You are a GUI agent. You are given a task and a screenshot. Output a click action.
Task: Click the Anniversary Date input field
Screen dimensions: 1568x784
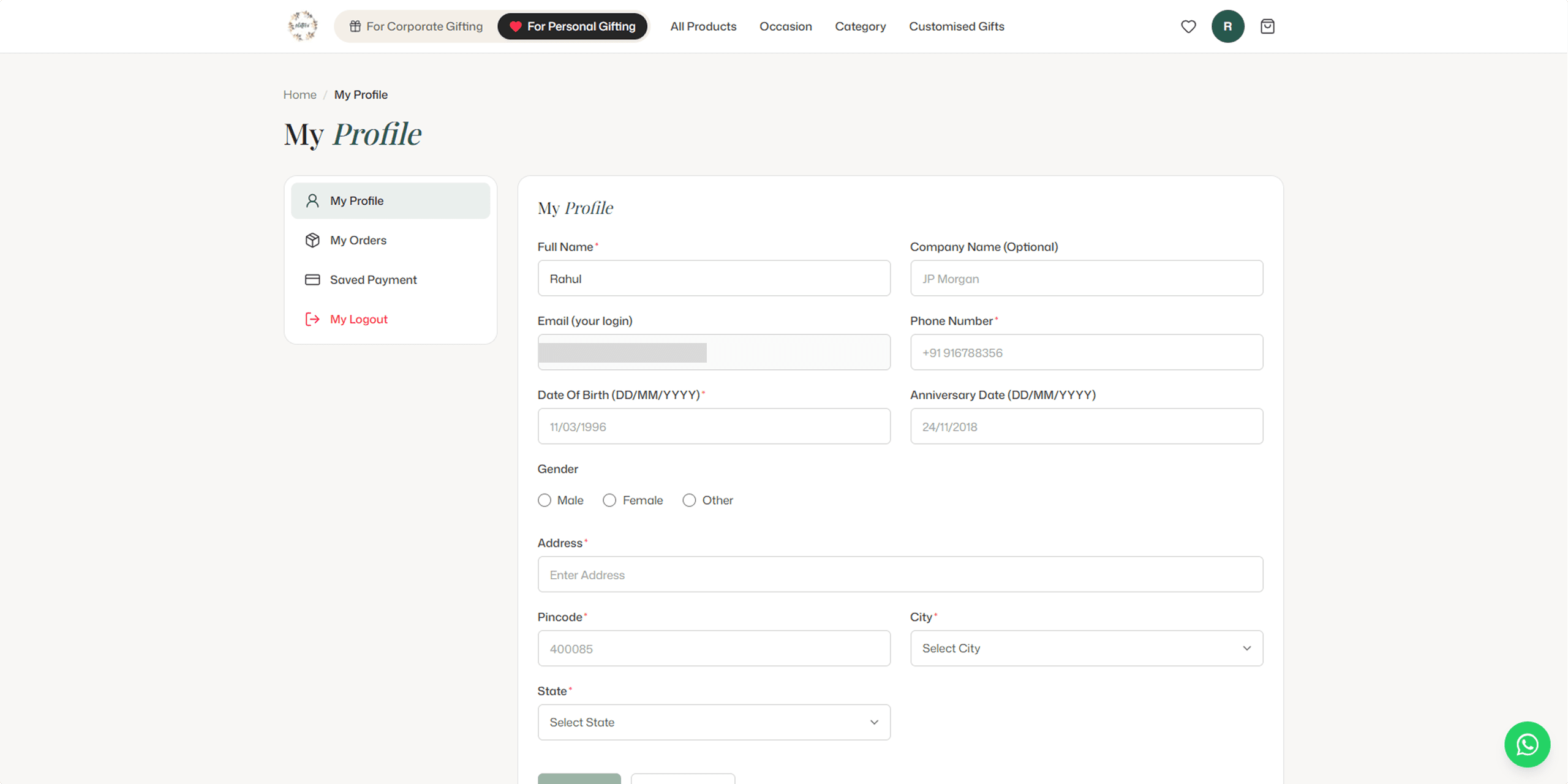pos(1087,426)
